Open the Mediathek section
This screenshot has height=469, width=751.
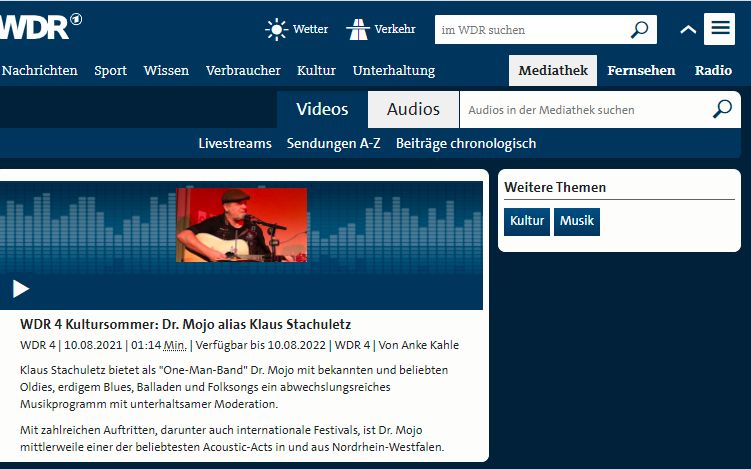click(552, 71)
